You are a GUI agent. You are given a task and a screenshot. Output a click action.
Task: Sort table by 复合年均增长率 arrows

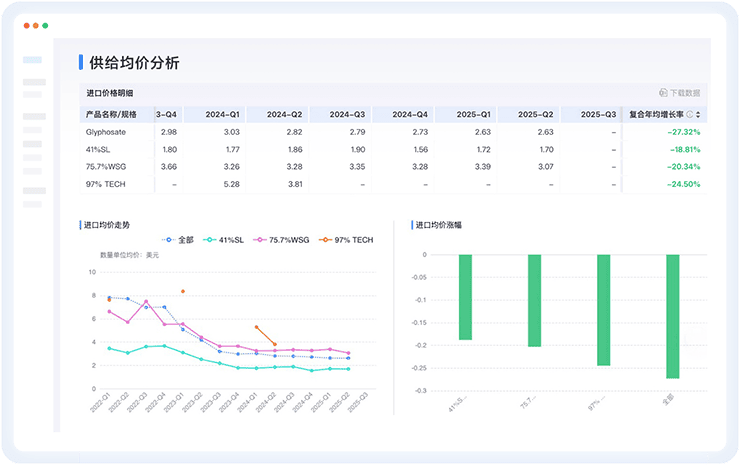pyautogui.click(x=698, y=114)
